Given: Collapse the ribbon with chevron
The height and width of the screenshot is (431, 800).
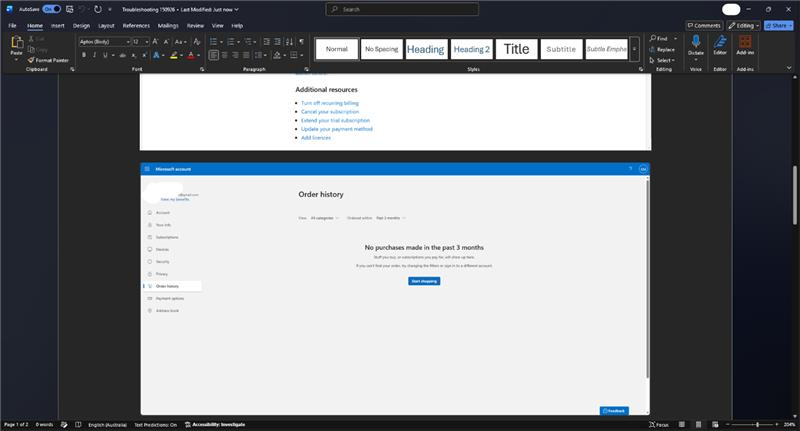Looking at the screenshot, I should [x=789, y=68].
